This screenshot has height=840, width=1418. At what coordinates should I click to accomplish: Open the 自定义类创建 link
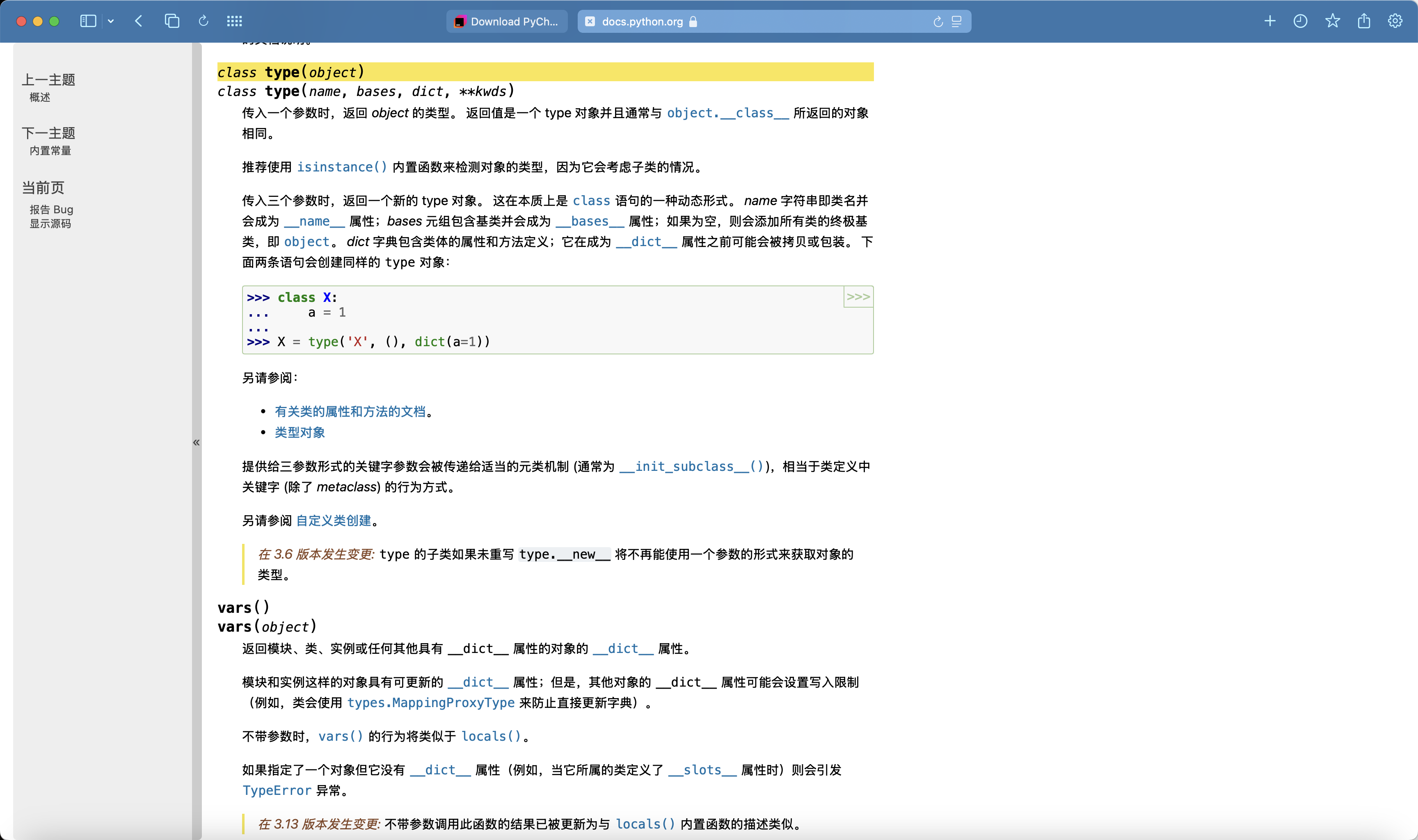pyautogui.click(x=334, y=521)
